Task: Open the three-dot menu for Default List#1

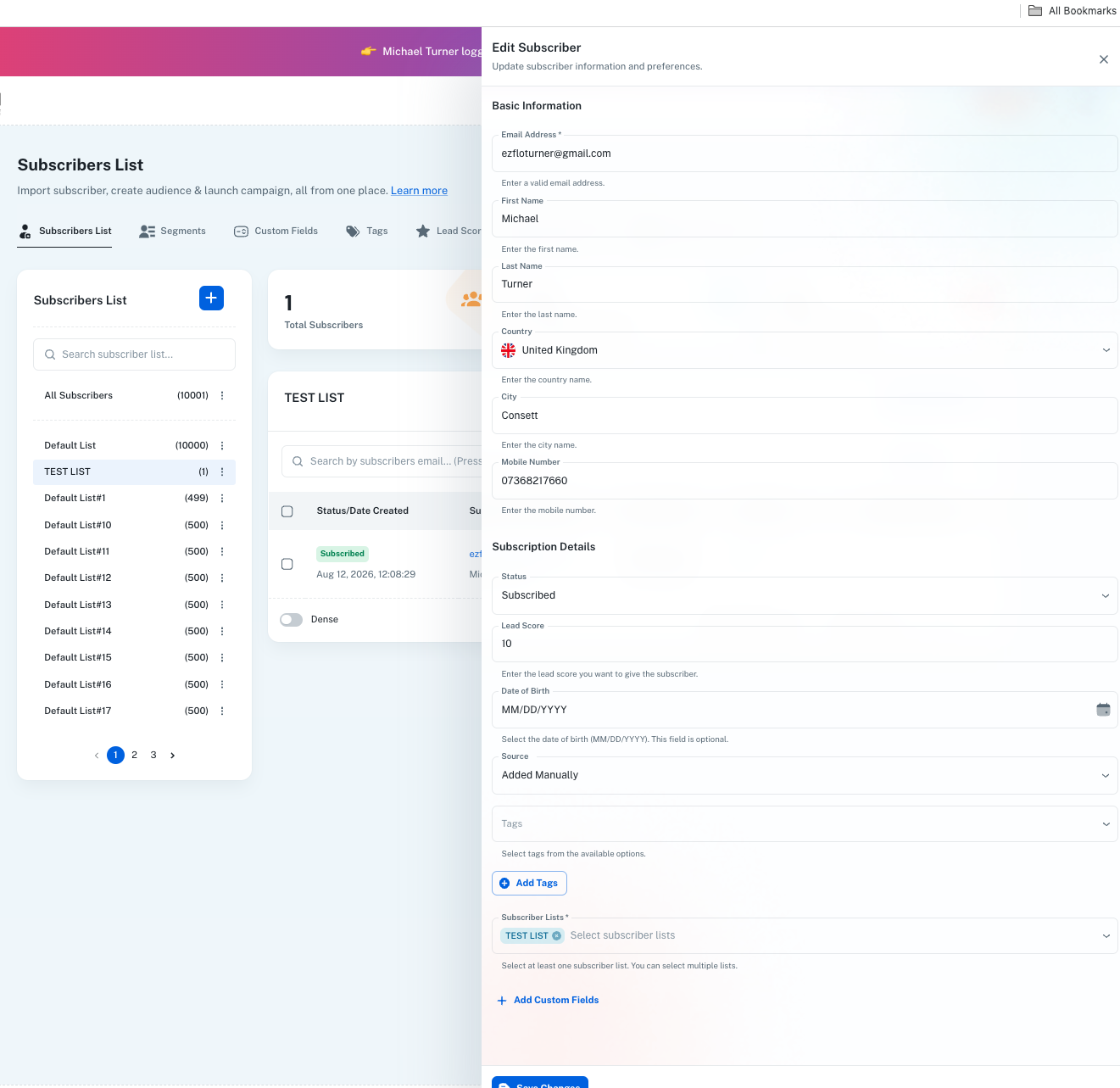Action: click(x=222, y=499)
